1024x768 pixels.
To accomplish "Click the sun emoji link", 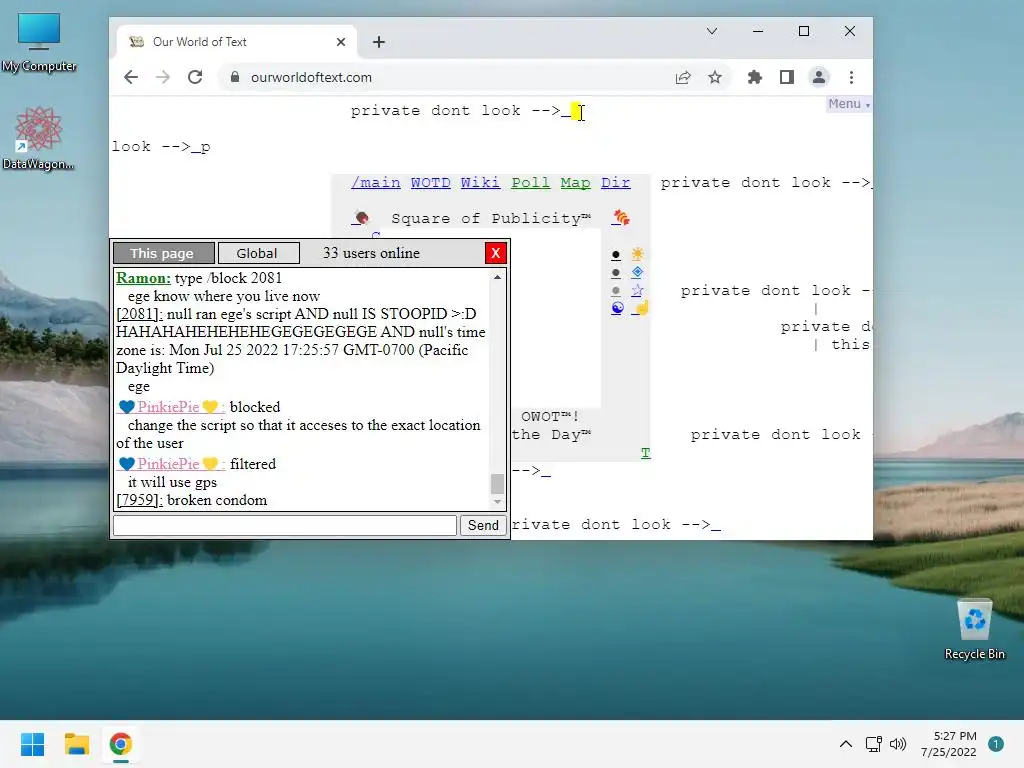I will [x=637, y=254].
